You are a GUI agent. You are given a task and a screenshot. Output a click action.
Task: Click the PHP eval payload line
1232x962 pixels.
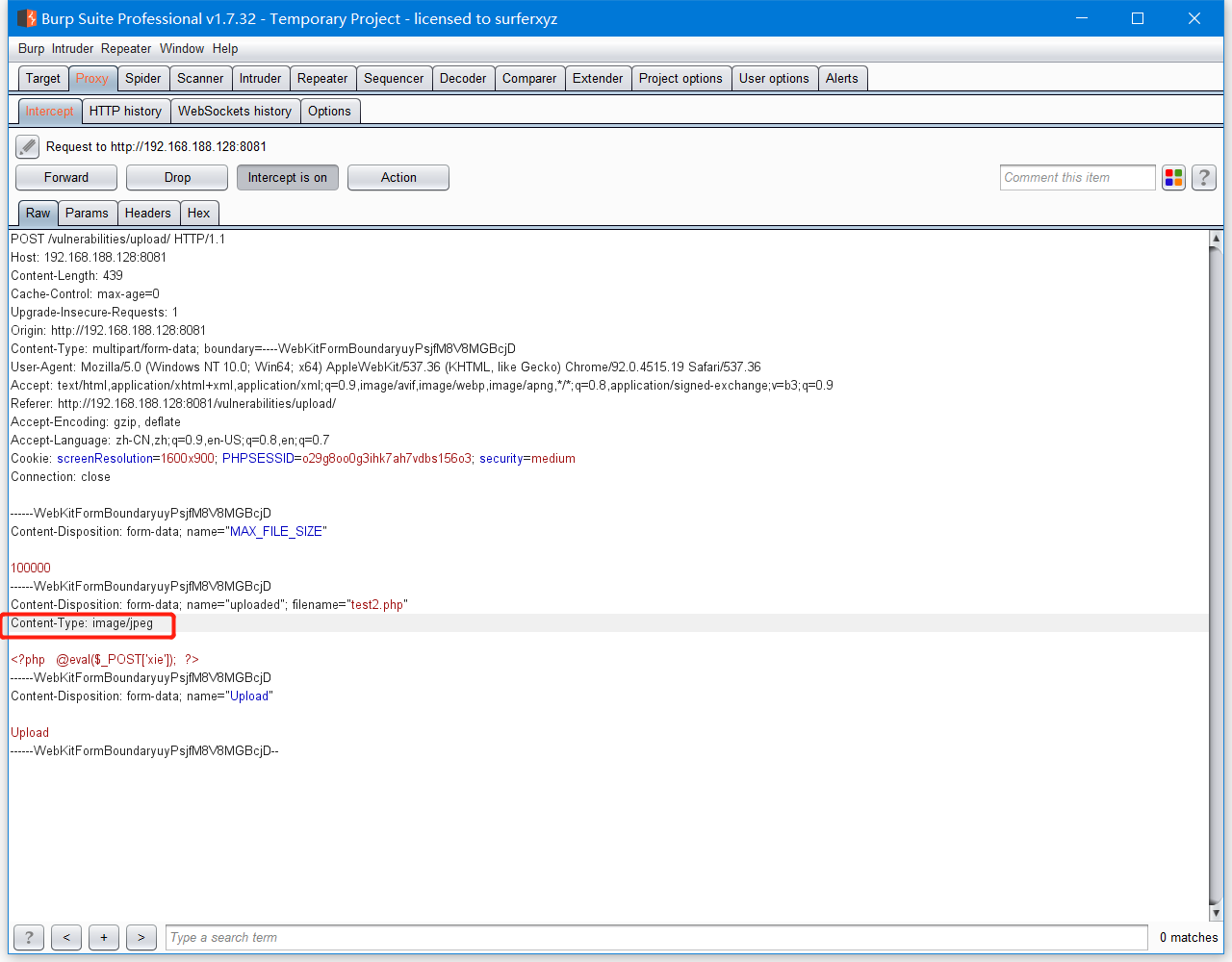105,659
